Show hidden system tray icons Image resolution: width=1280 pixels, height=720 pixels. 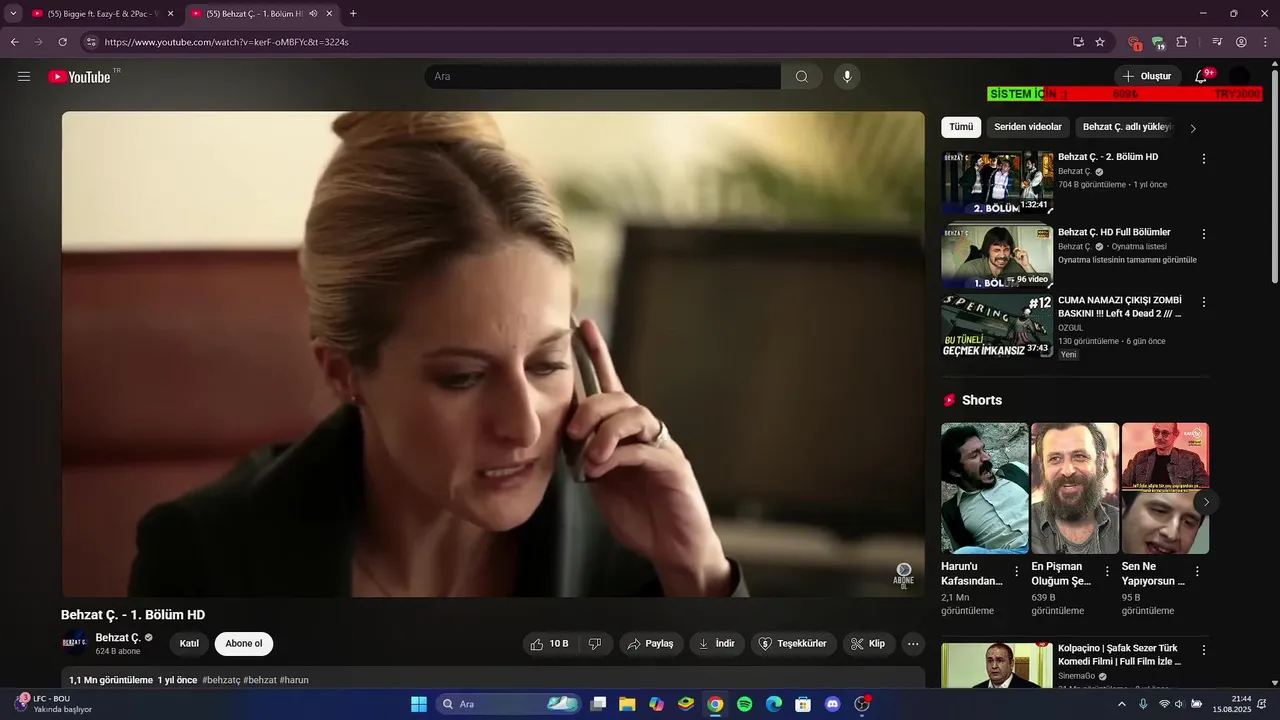click(1121, 704)
